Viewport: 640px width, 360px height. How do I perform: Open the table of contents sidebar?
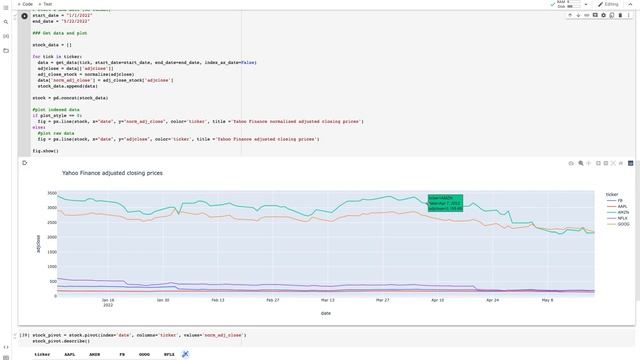(6, 8)
